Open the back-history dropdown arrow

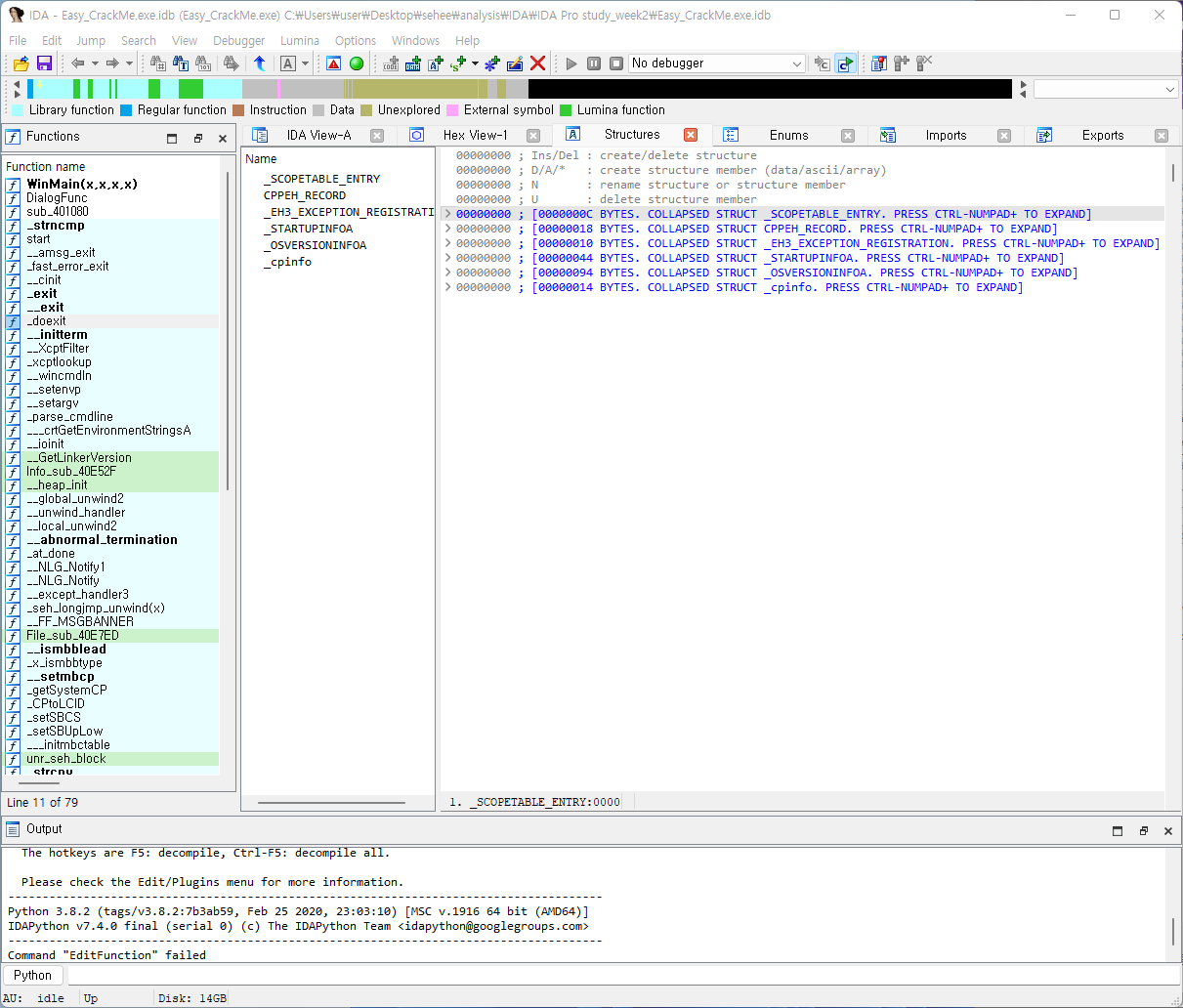[94, 63]
